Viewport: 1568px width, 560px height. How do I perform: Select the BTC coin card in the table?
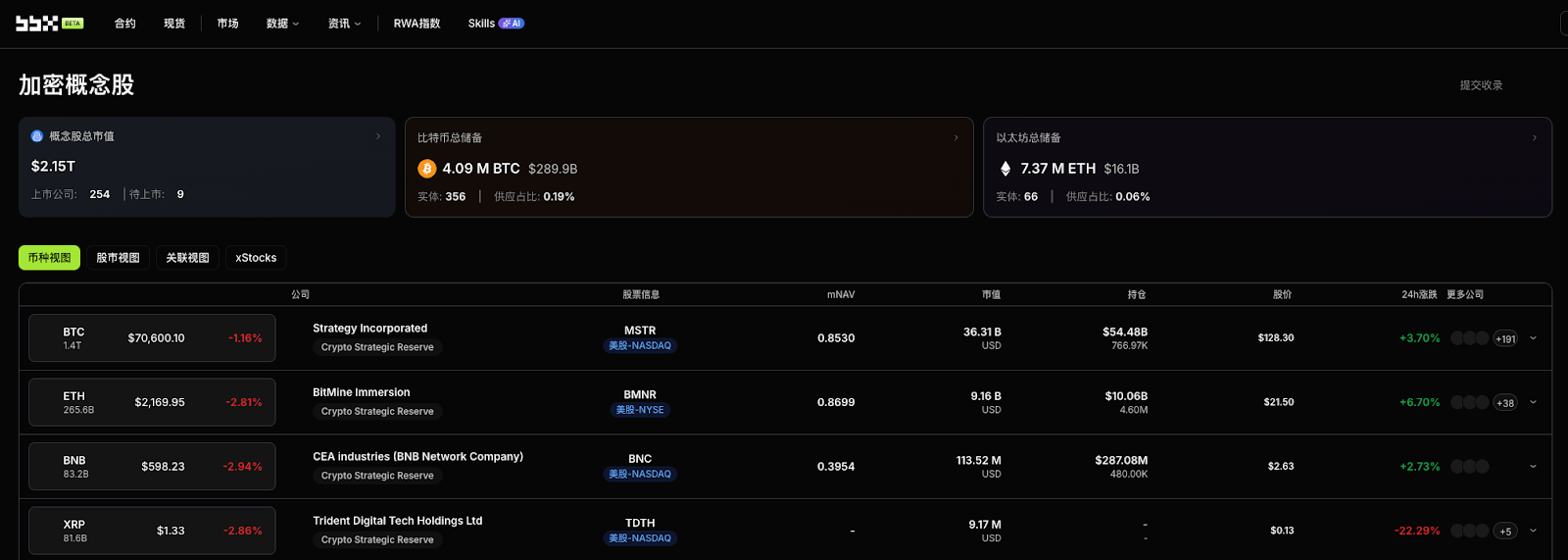(x=152, y=338)
